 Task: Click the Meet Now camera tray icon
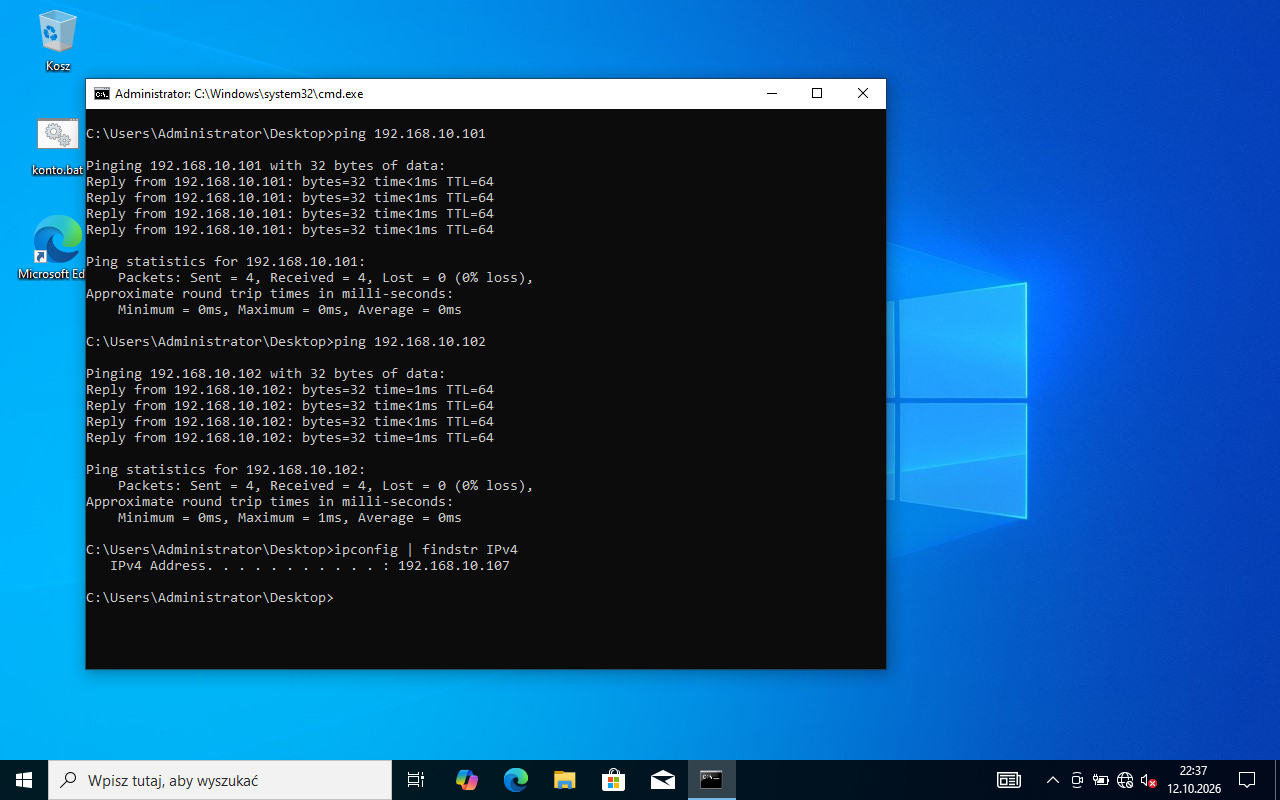click(x=1077, y=780)
